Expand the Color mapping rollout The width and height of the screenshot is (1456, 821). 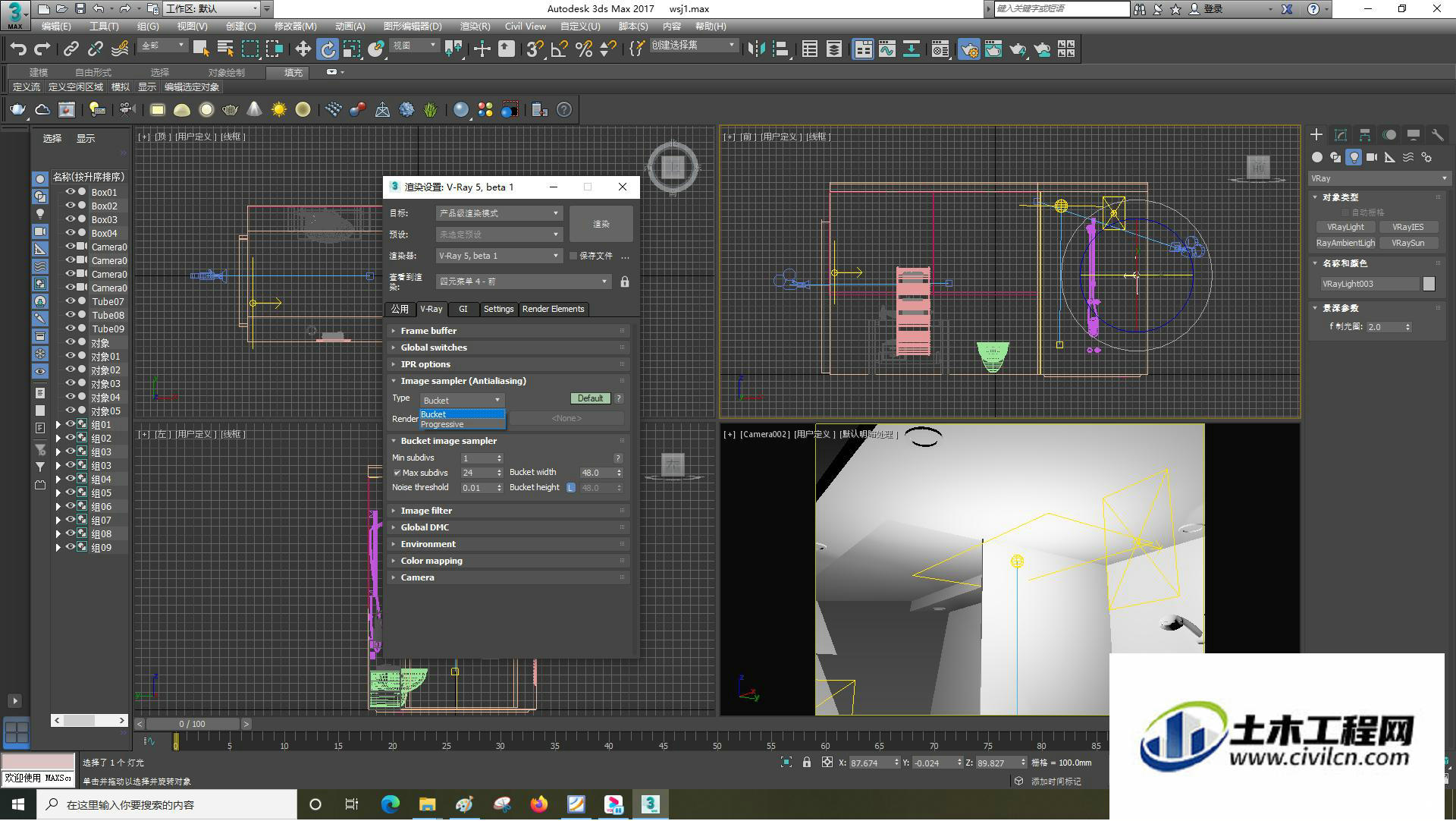click(508, 561)
